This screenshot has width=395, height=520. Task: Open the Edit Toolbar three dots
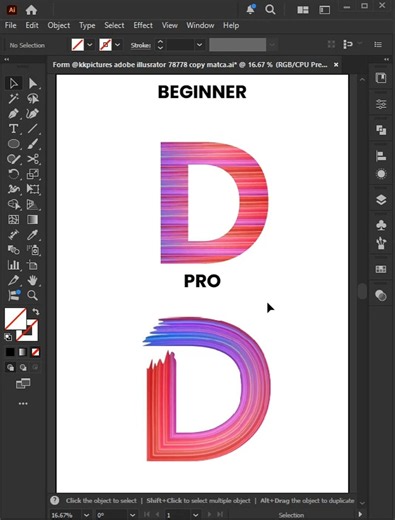(x=23, y=404)
